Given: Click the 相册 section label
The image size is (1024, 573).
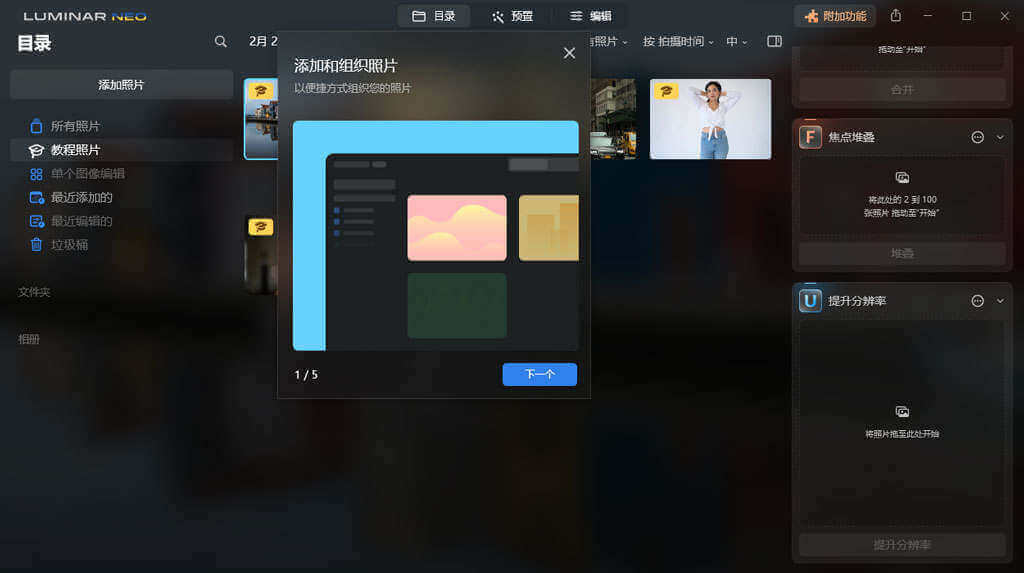Looking at the screenshot, I should pos(29,339).
